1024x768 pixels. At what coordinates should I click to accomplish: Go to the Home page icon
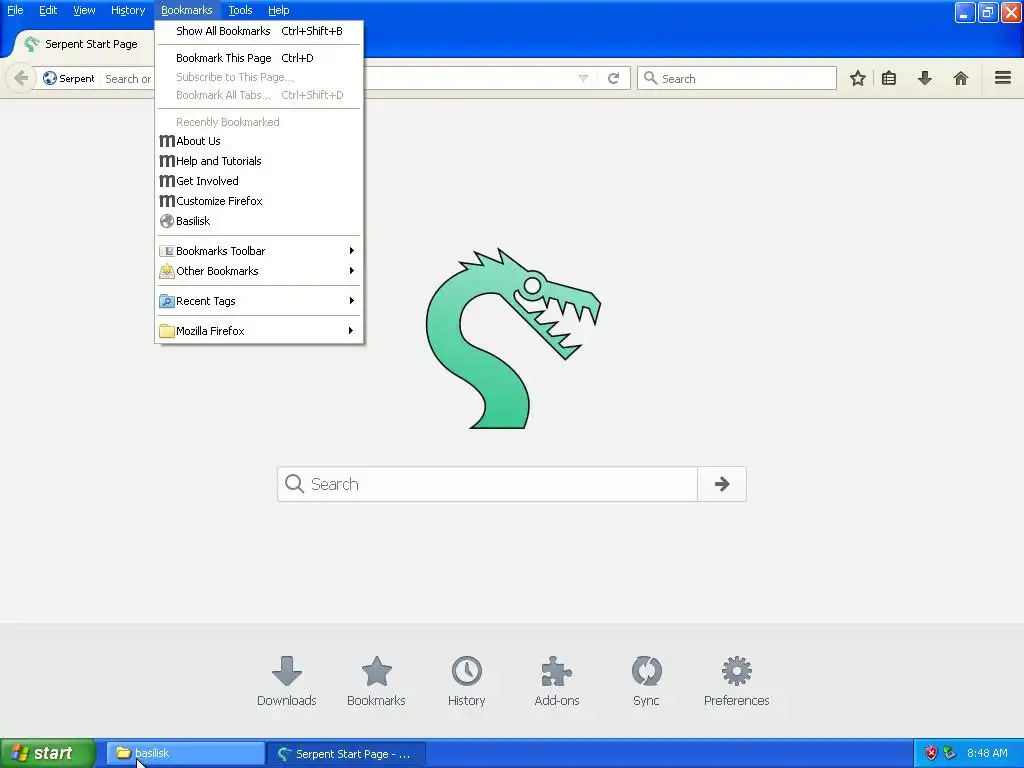click(x=961, y=78)
